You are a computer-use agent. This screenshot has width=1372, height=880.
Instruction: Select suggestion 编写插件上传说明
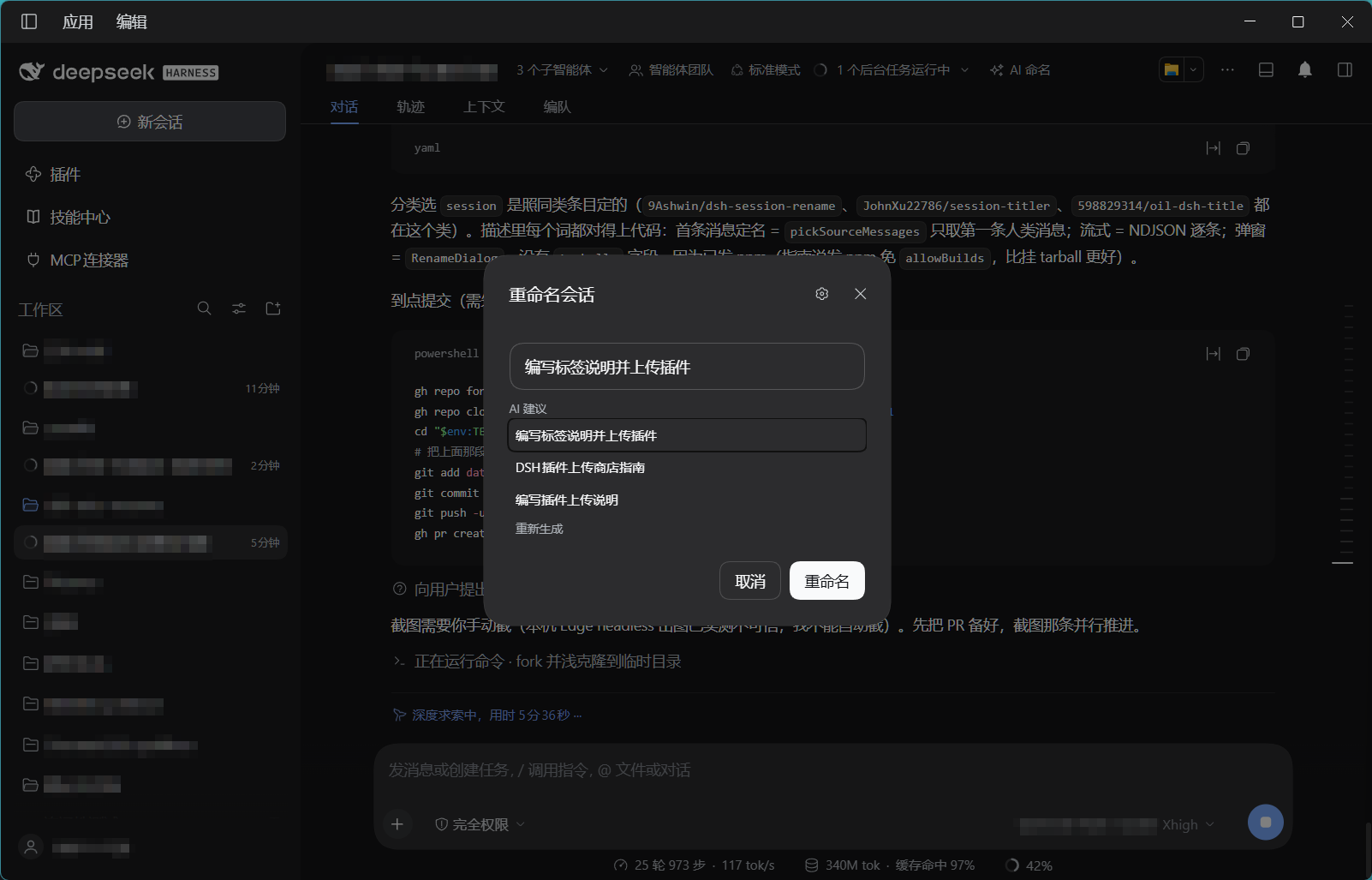point(687,500)
